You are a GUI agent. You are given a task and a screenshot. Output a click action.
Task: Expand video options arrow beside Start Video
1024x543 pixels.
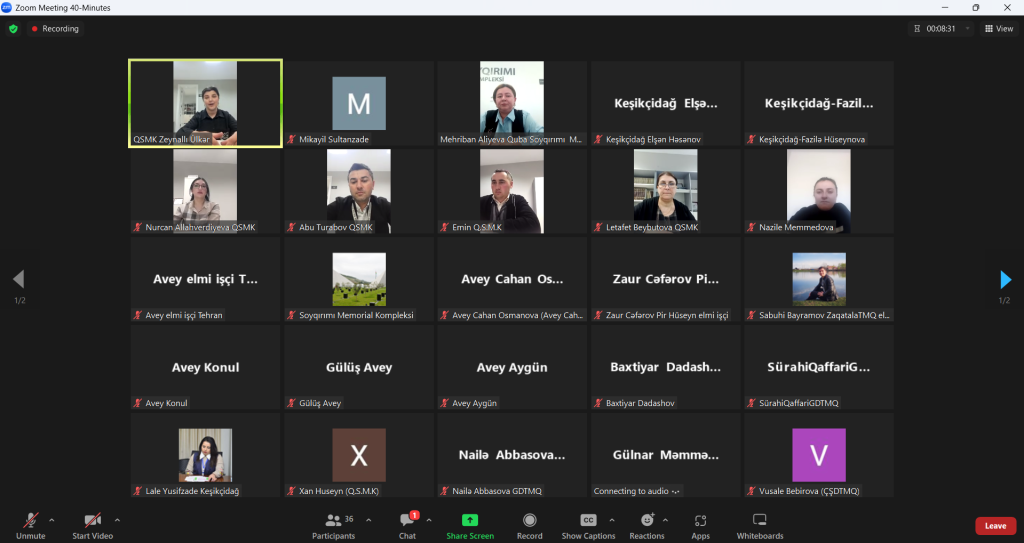(117, 520)
